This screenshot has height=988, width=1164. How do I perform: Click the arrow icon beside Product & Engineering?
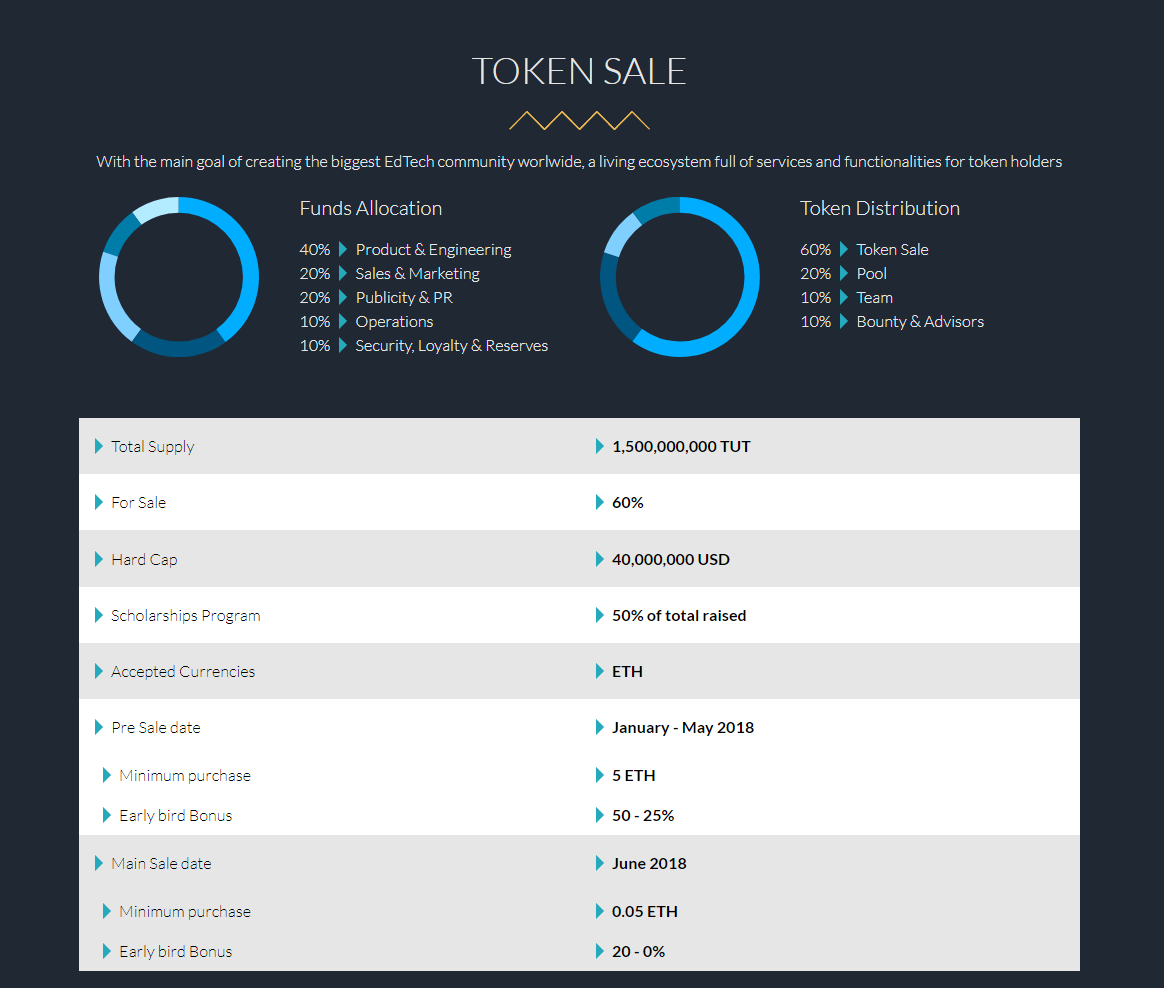343,249
